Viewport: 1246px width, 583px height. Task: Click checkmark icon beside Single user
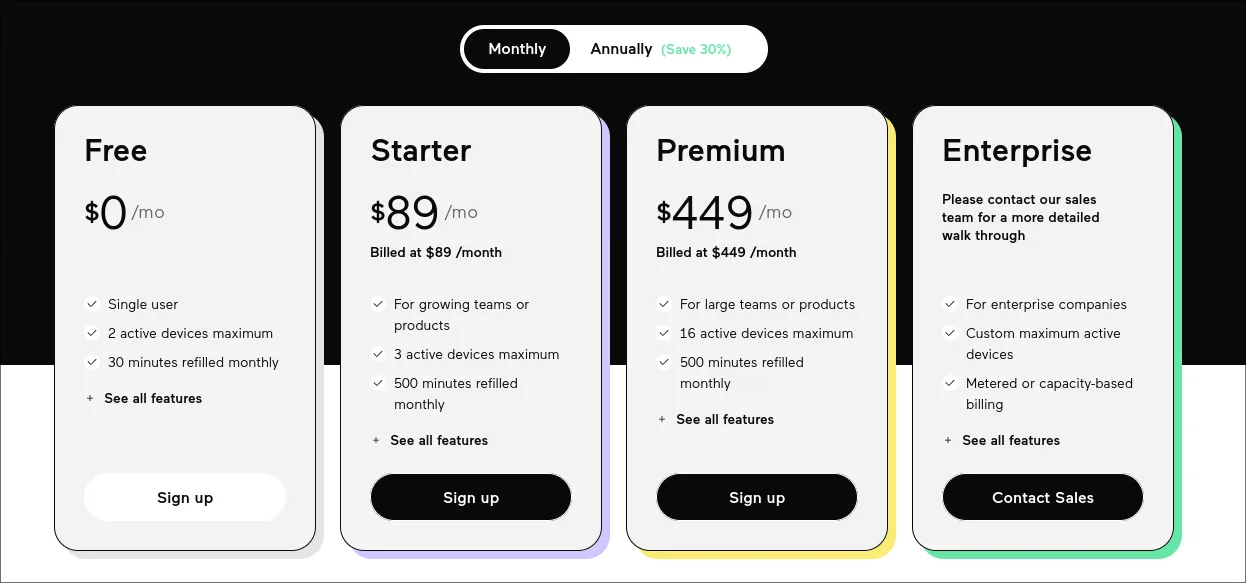pos(92,304)
